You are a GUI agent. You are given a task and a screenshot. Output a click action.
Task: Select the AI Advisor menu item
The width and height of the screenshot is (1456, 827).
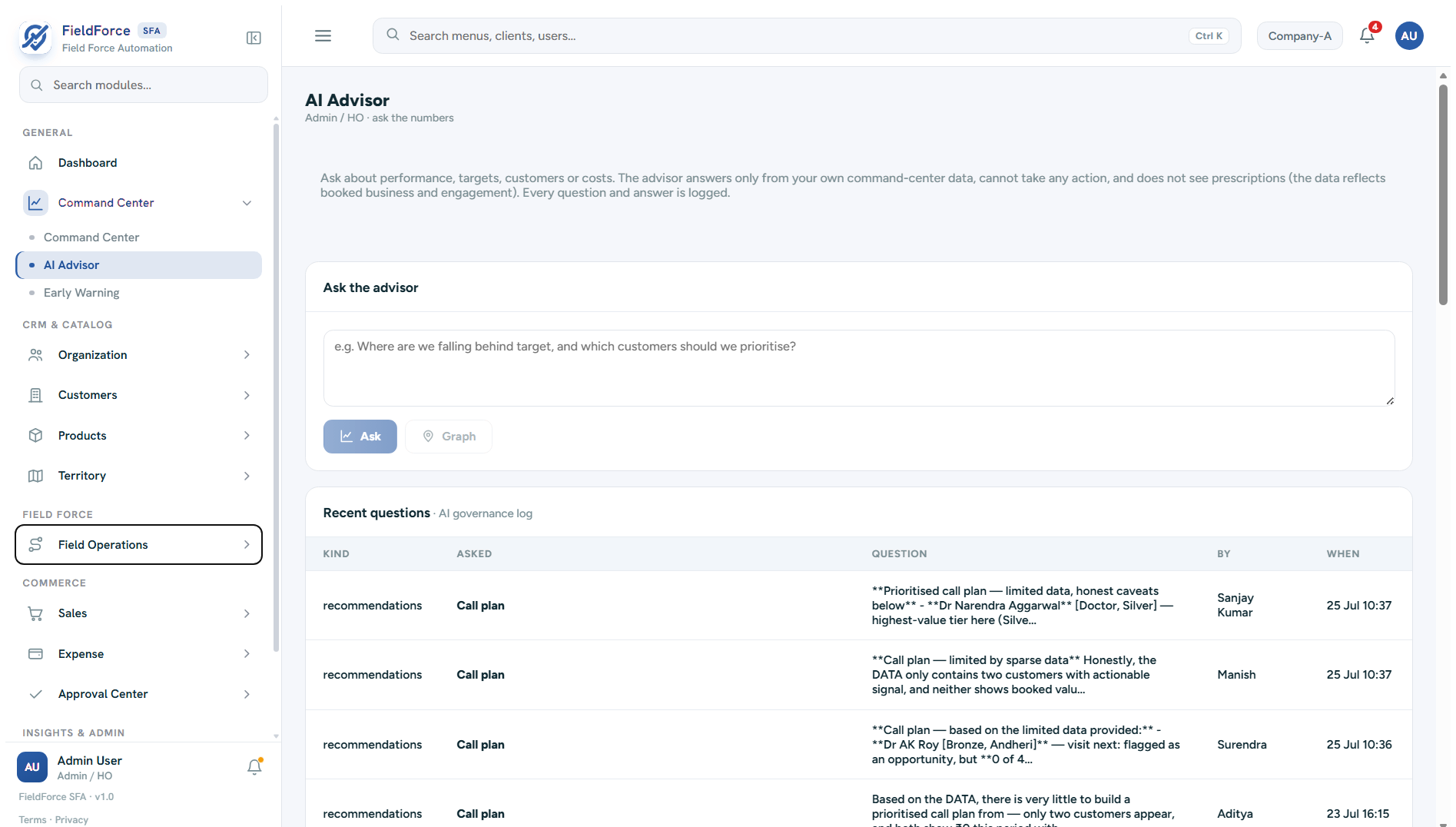pos(139,265)
